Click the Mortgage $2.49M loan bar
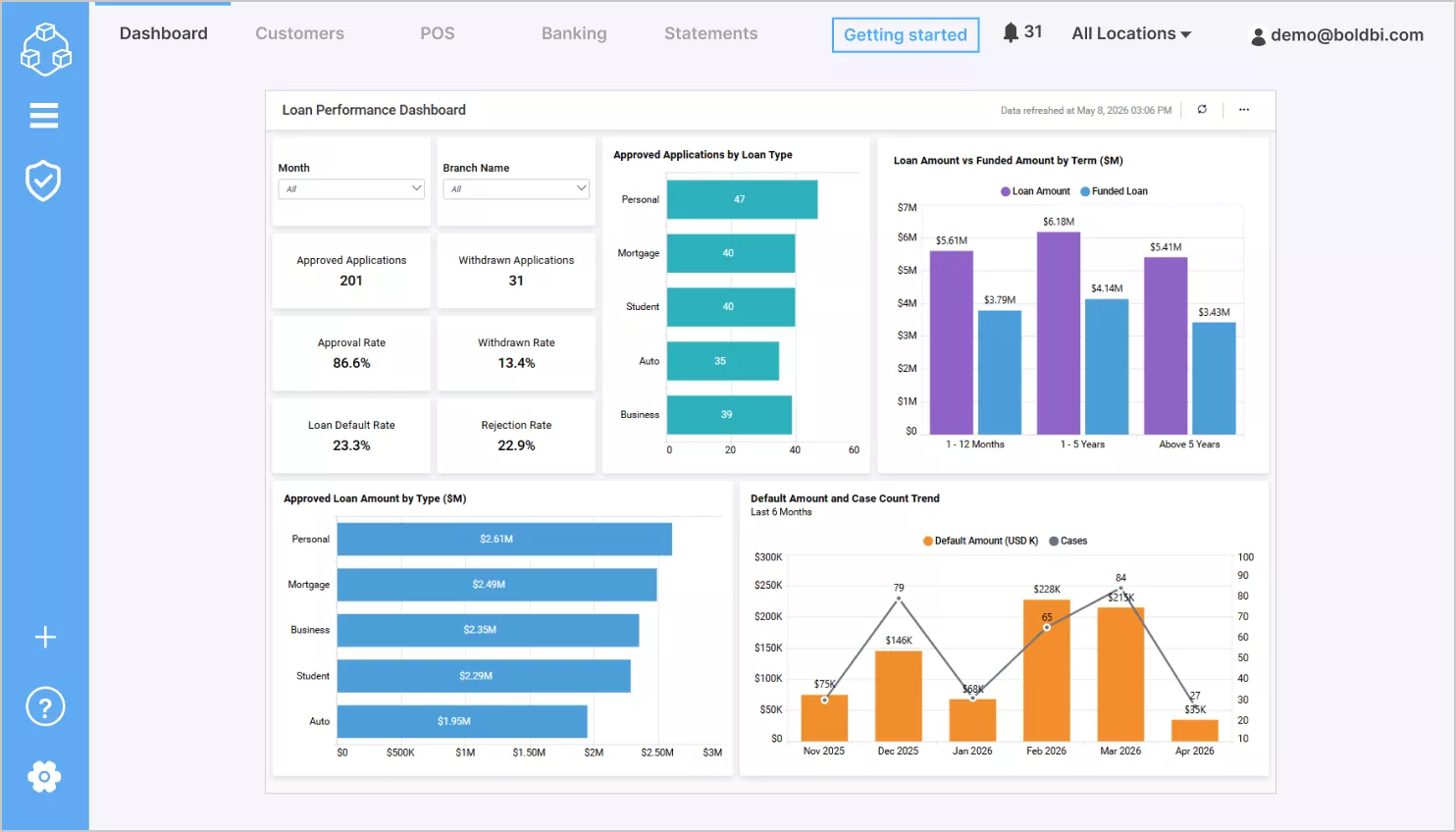 [496, 585]
